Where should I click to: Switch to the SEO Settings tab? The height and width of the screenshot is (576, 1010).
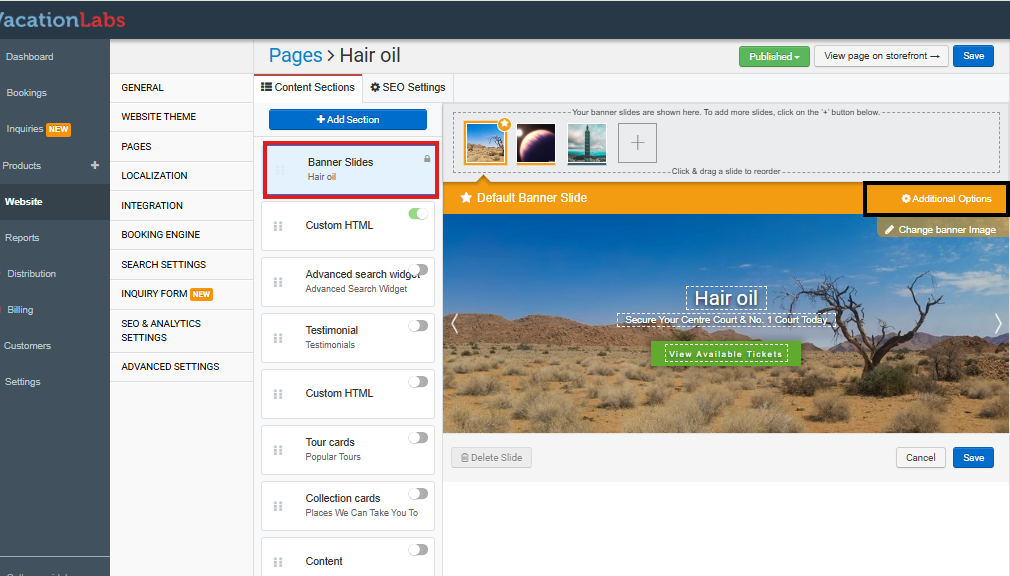pos(407,88)
